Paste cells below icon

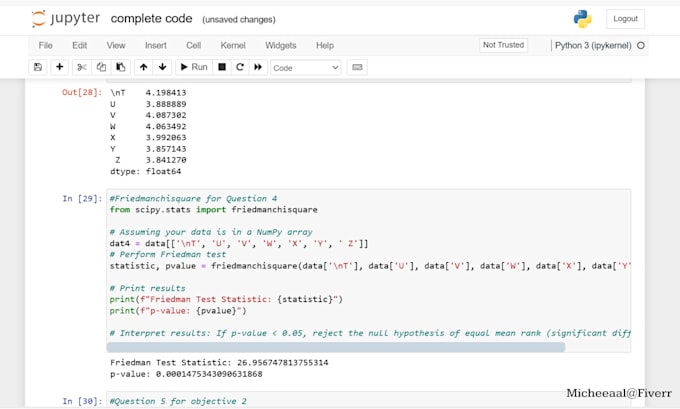(121, 67)
